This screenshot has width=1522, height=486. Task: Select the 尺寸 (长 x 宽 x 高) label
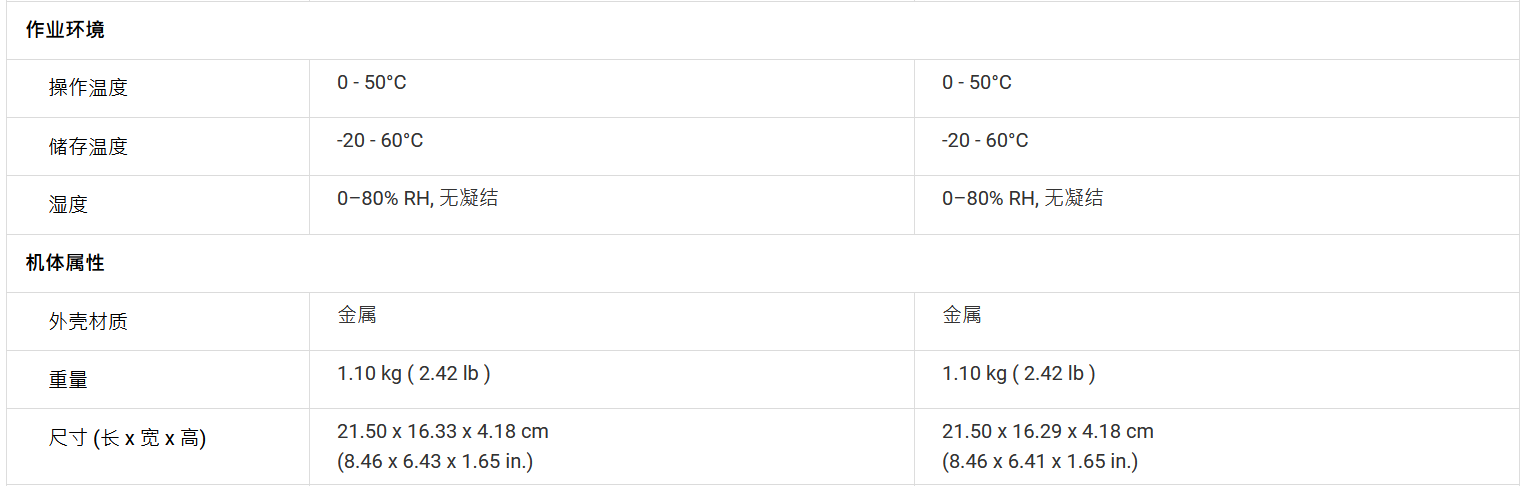click(x=127, y=438)
